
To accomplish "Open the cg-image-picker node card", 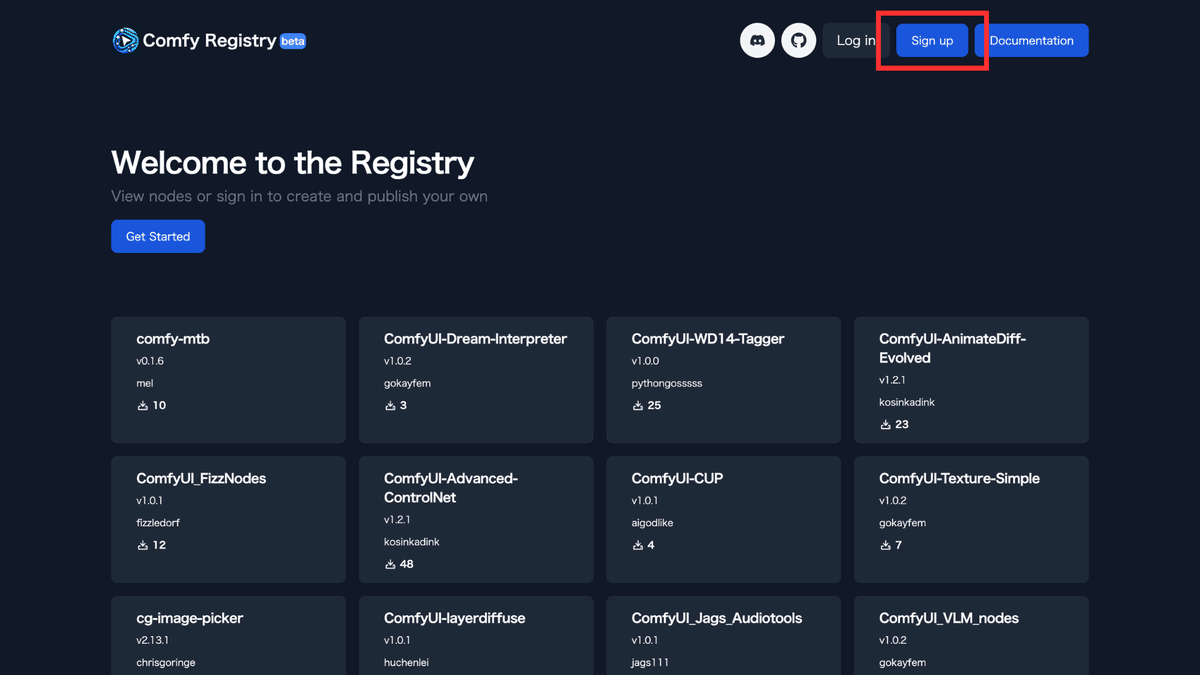I will [x=228, y=636].
